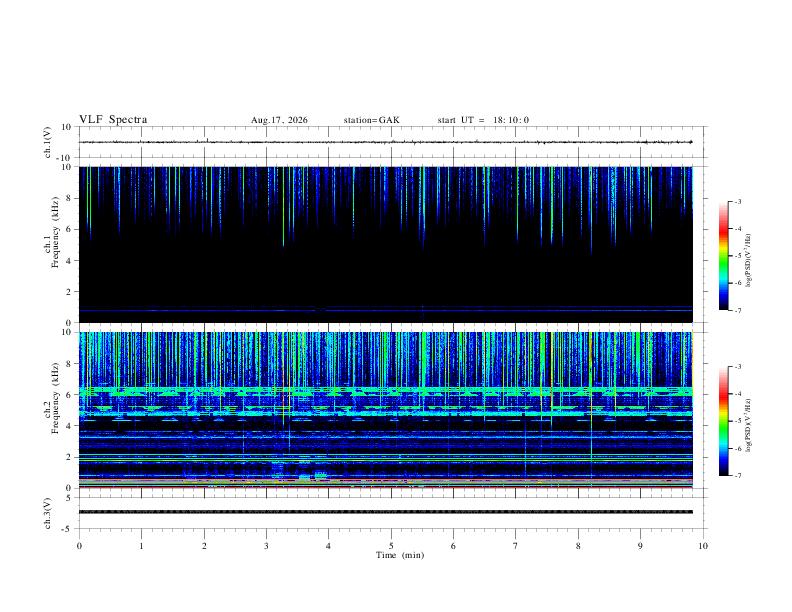Image resolution: width=792 pixels, height=612 pixels.
Task: Click the Time (min) axis label
Action: 400,555
